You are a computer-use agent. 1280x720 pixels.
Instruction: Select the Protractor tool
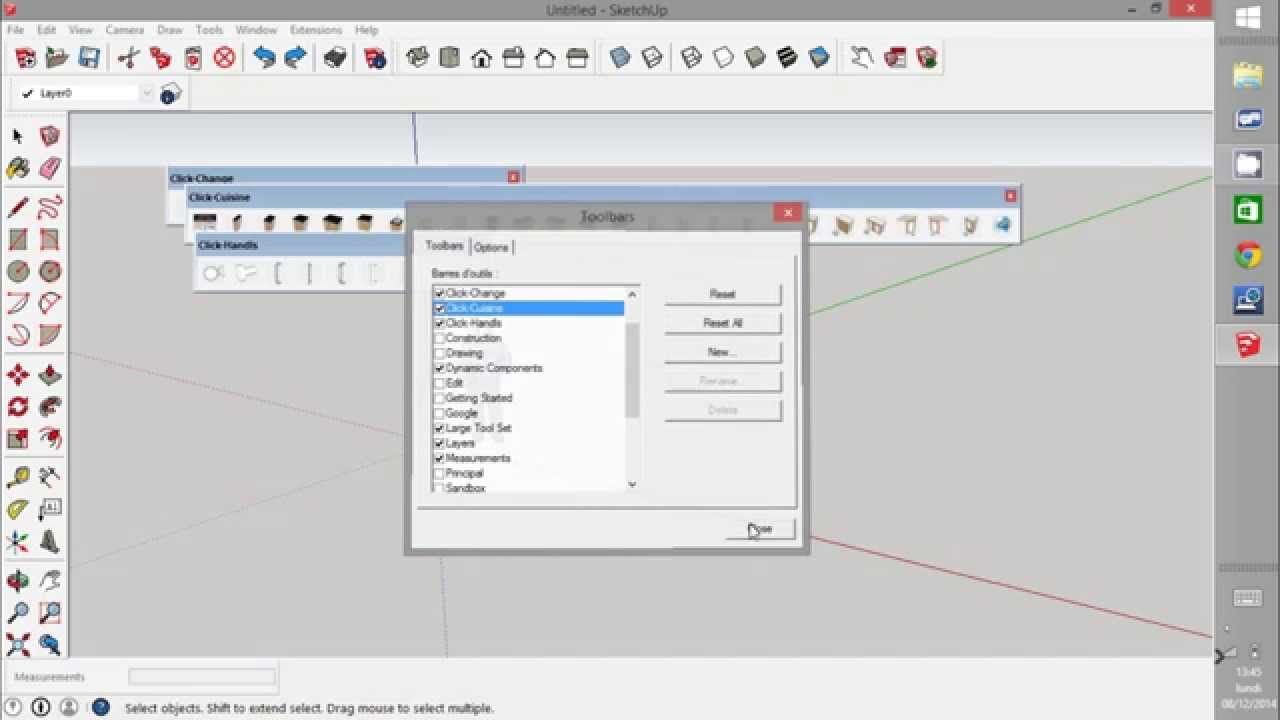pyautogui.click(x=18, y=510)
